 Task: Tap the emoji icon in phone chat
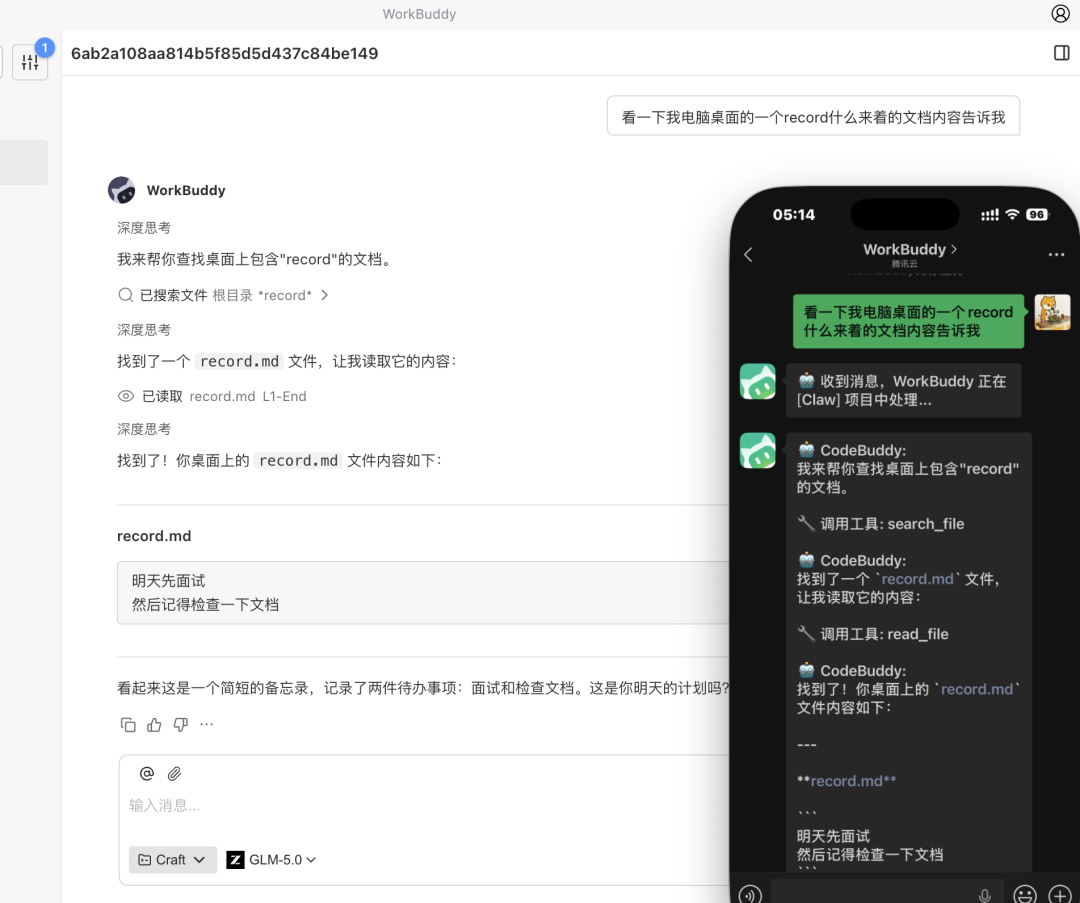pos(1025,893)
